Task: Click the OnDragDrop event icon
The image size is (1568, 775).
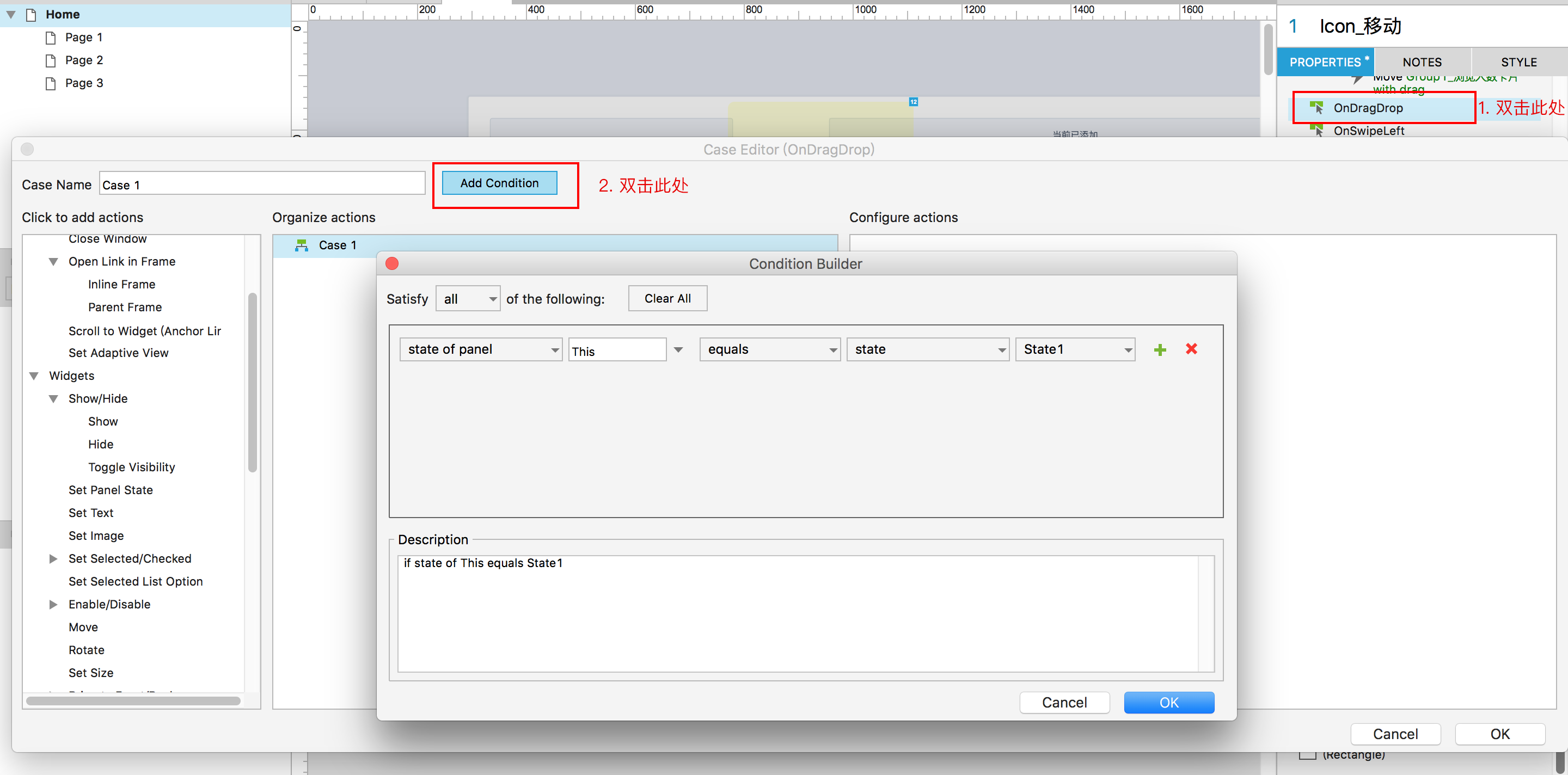Action: [1316, 108]
